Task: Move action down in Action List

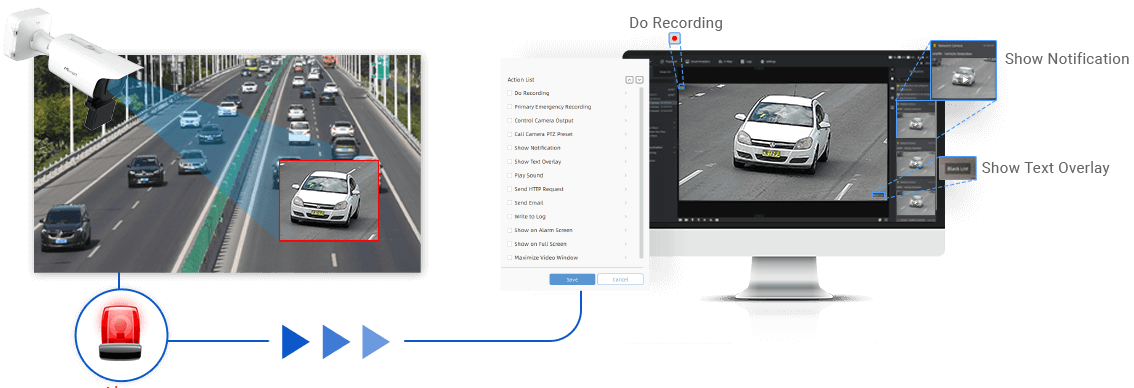Action: (x=639, y=80)
